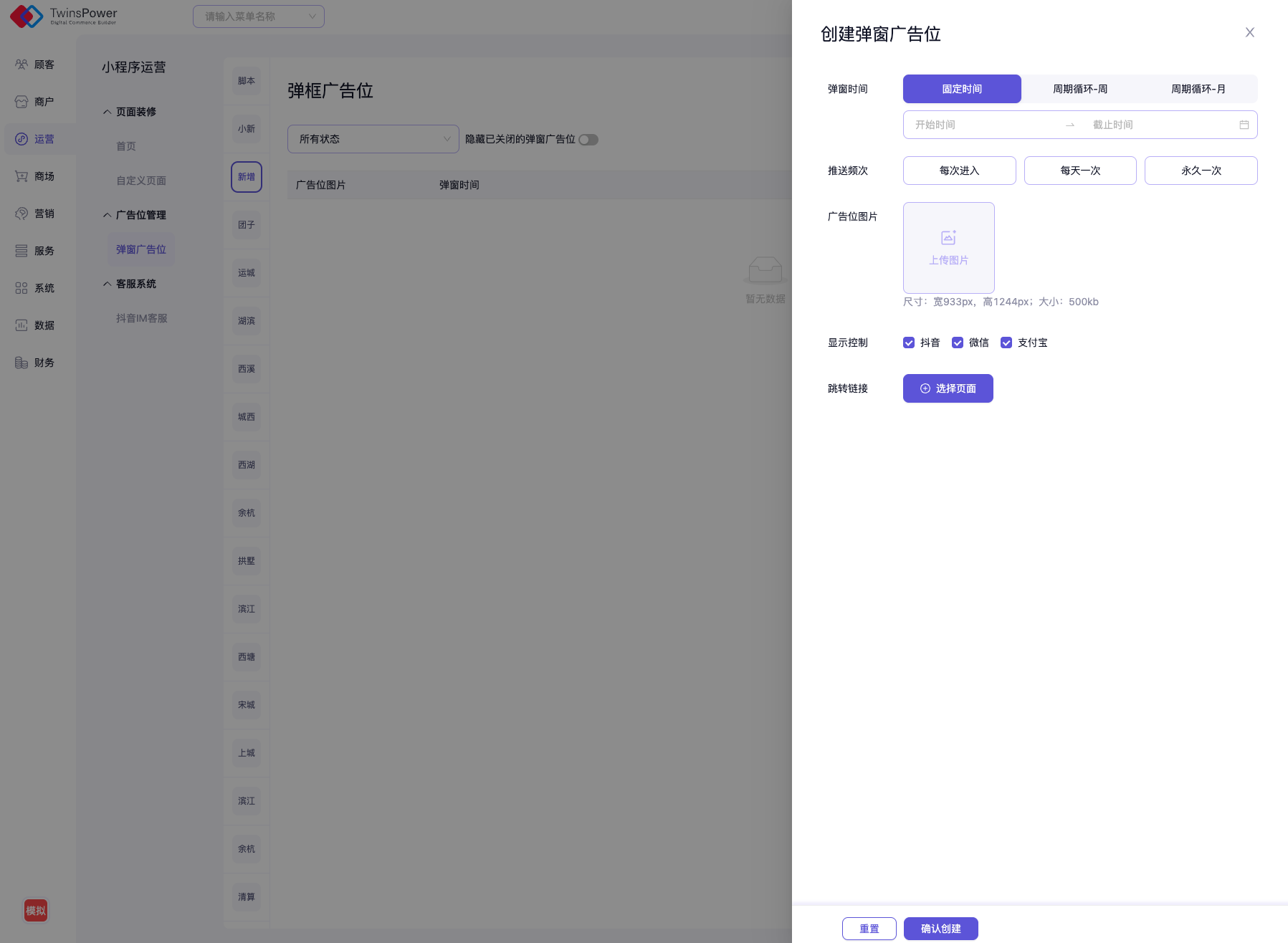Viewport: 1288px width, 943px height.
Task: Click the calendar icon in date range field
Action: pyautogui.click(x=1244, y=125)
